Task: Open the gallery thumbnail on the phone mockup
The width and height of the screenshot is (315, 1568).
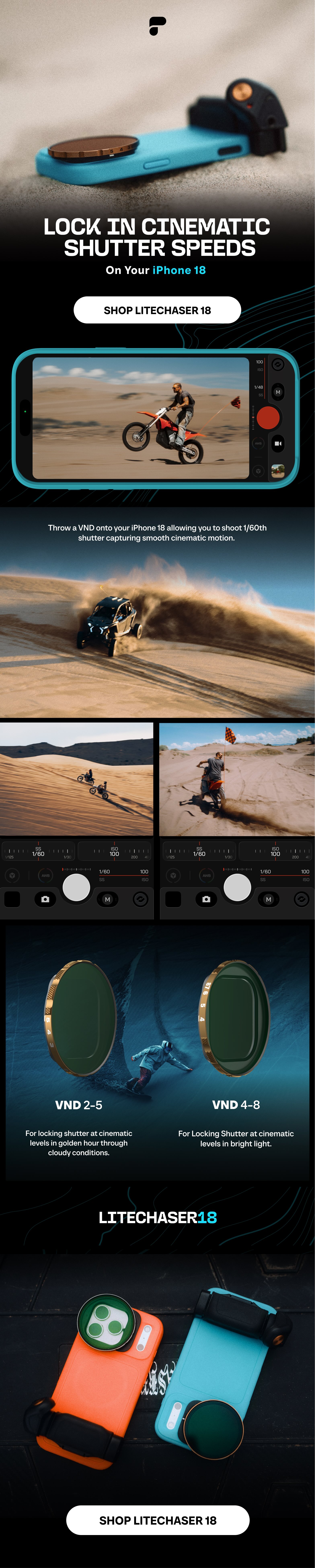Action: click(278, 471)
